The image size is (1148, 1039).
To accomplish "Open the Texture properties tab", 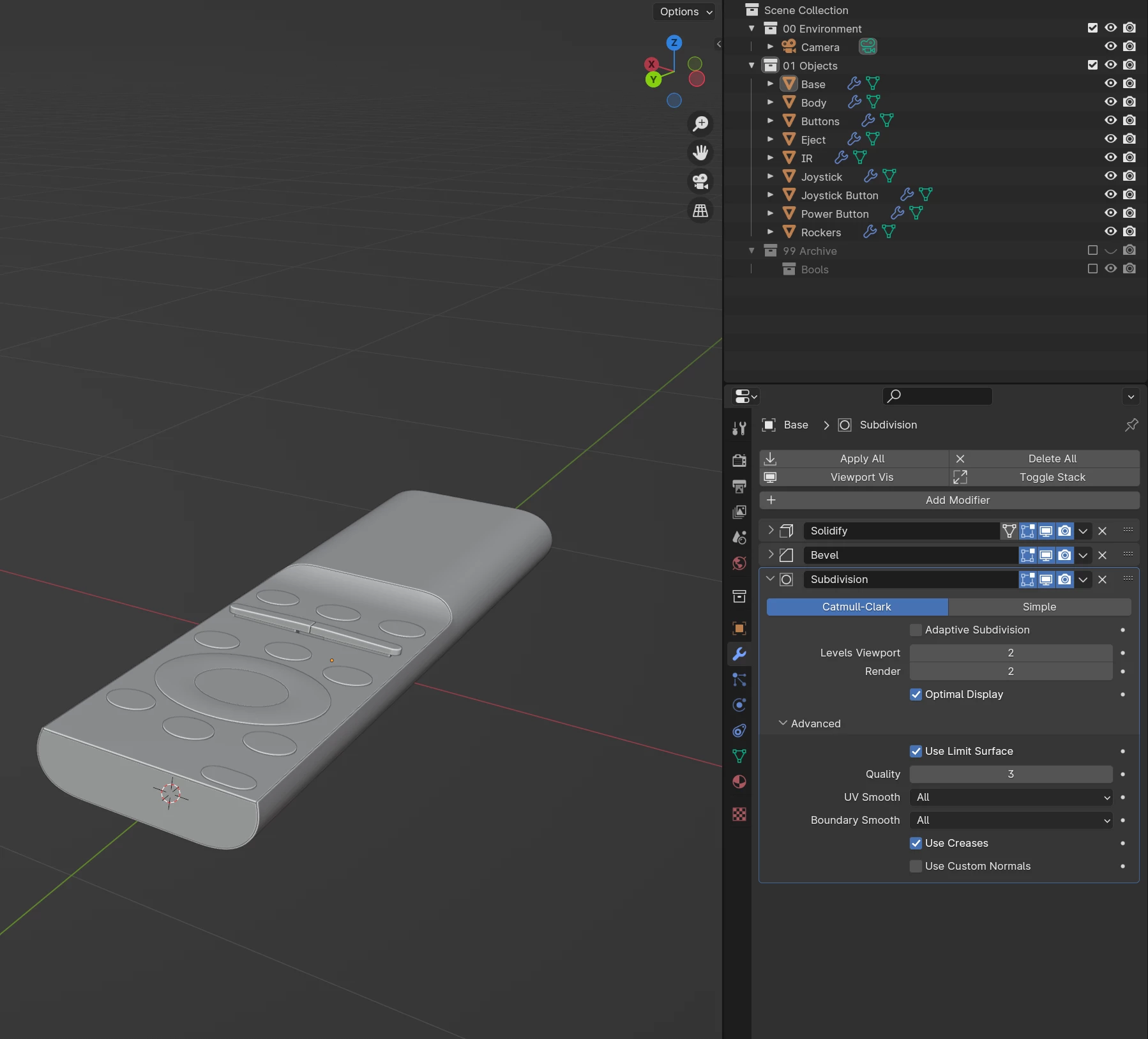I will [739, 814].
